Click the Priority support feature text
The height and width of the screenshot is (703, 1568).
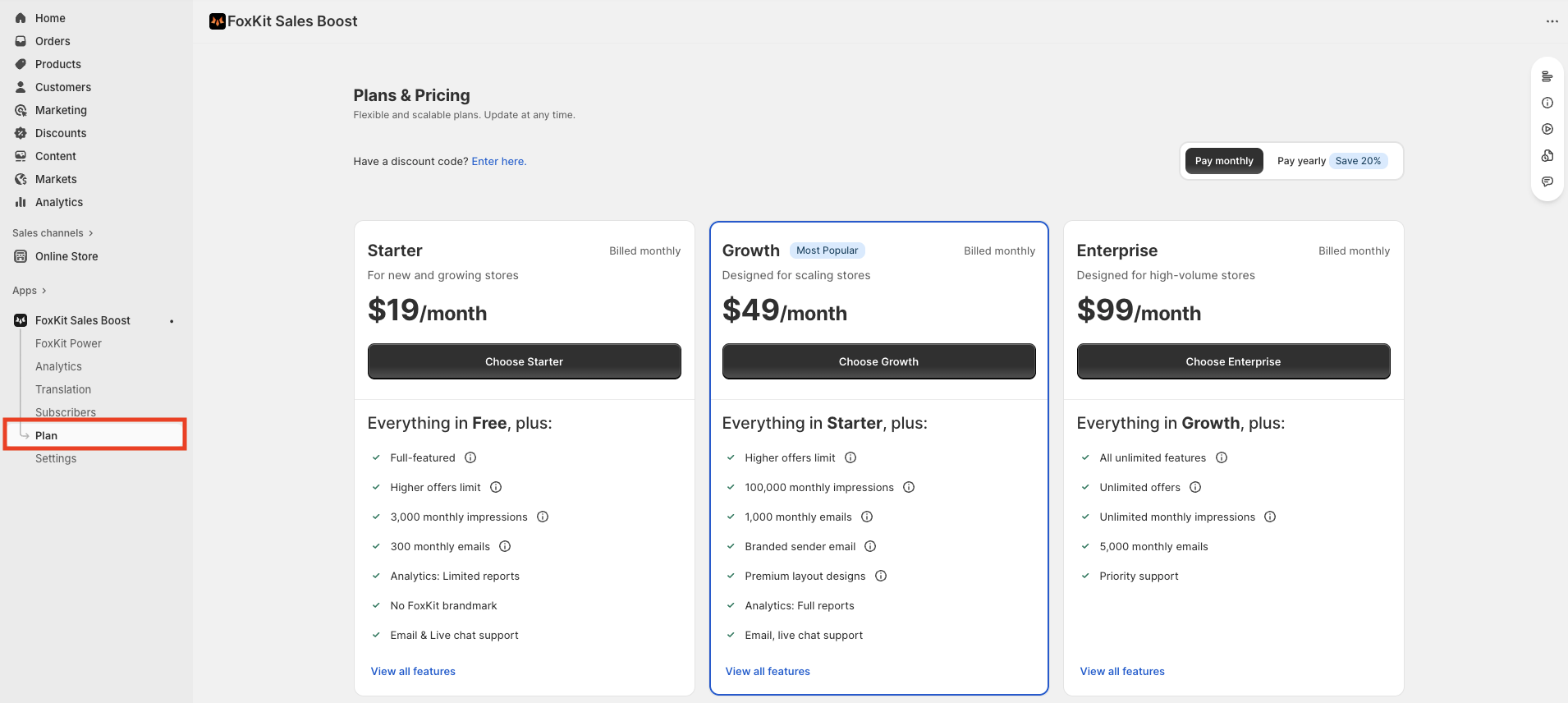1139,576
